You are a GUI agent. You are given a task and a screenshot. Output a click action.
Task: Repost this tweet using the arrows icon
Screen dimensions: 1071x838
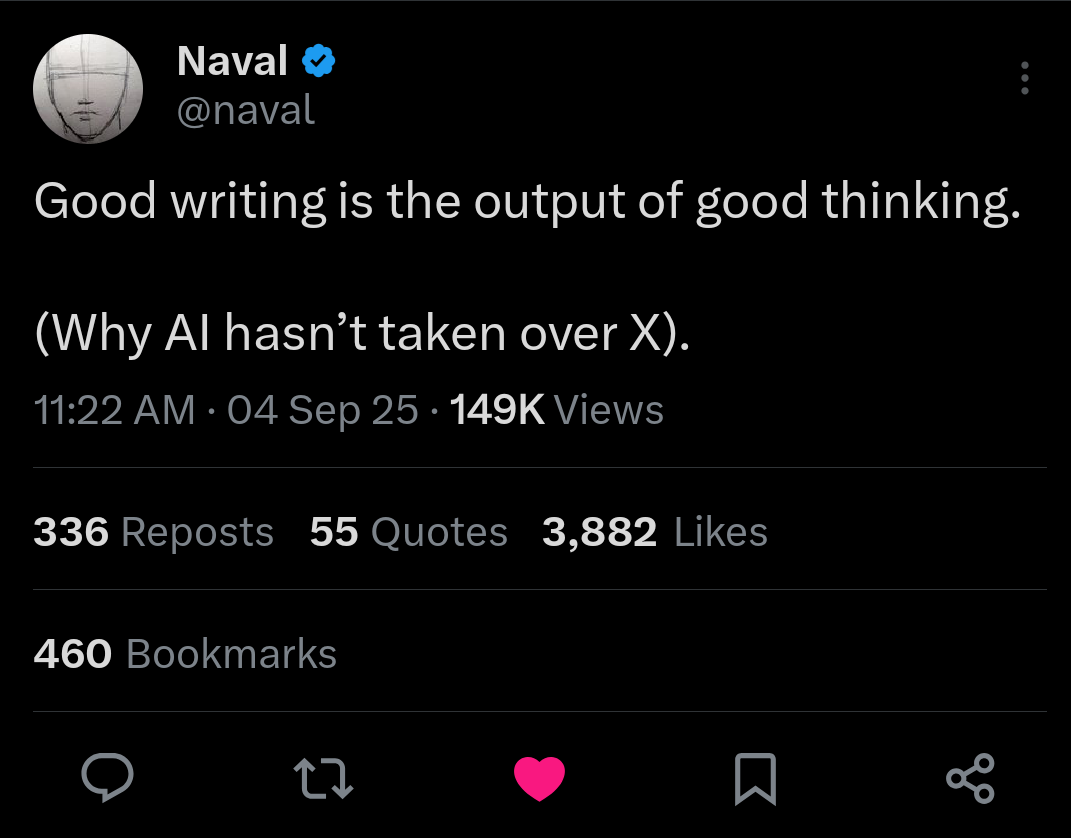[x=323, y=779]
